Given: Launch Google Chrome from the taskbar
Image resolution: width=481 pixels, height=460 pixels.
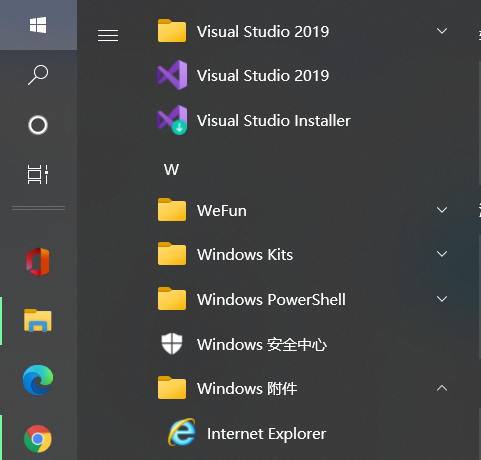Looking at the screenshot, I should point(38,438).
